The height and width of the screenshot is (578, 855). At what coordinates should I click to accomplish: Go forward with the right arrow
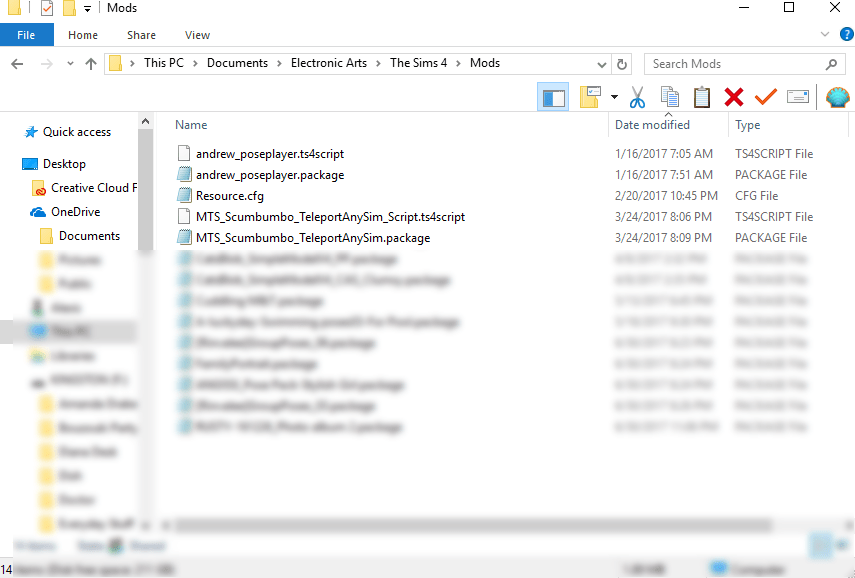[47, 64]
